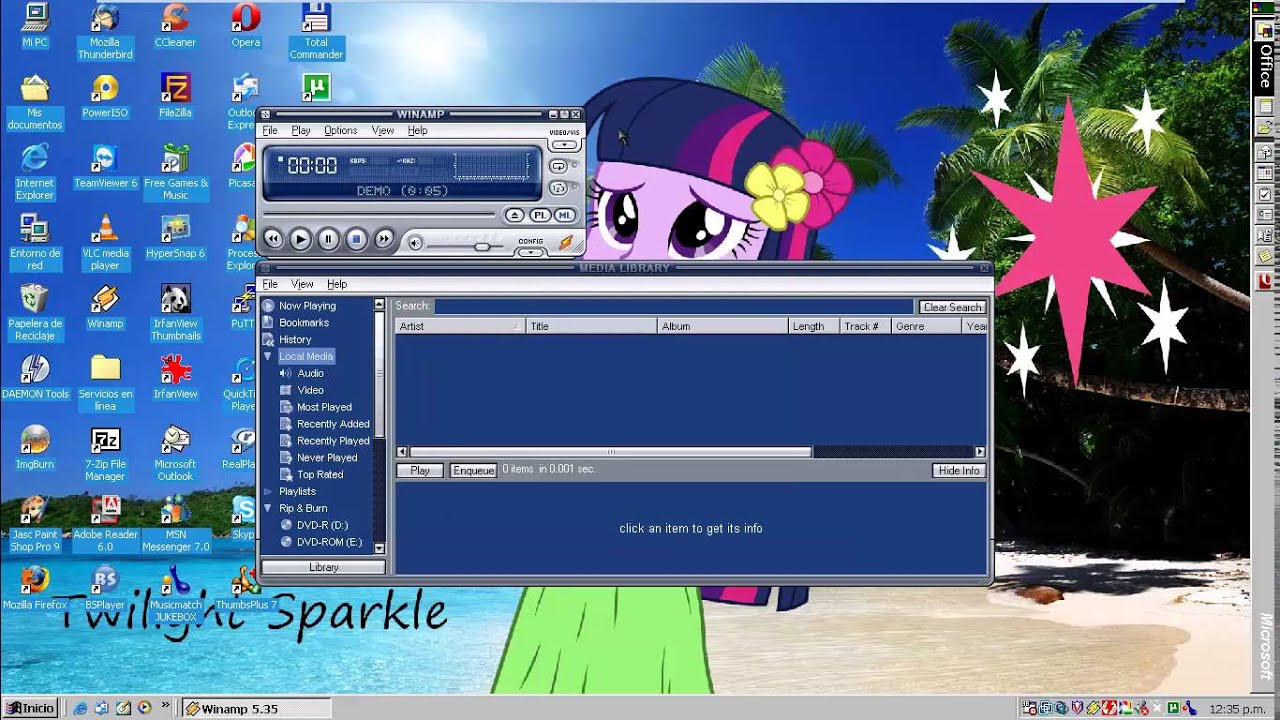Open Winamp Options menu
The width and height of the screenshot is (1280, 720).
point(340,131)
